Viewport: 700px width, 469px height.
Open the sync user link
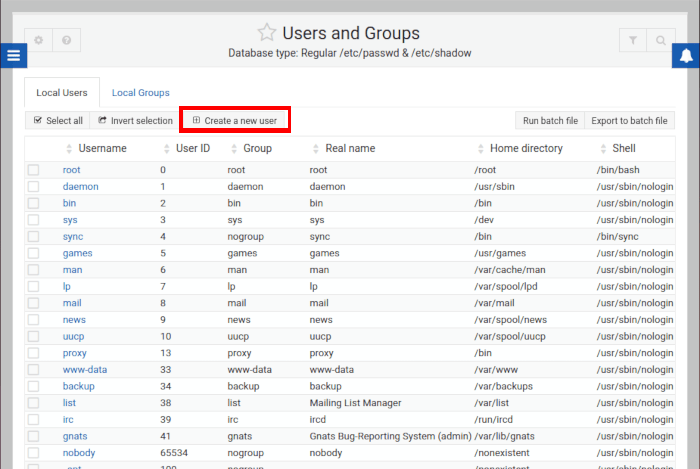coord(73,237)
